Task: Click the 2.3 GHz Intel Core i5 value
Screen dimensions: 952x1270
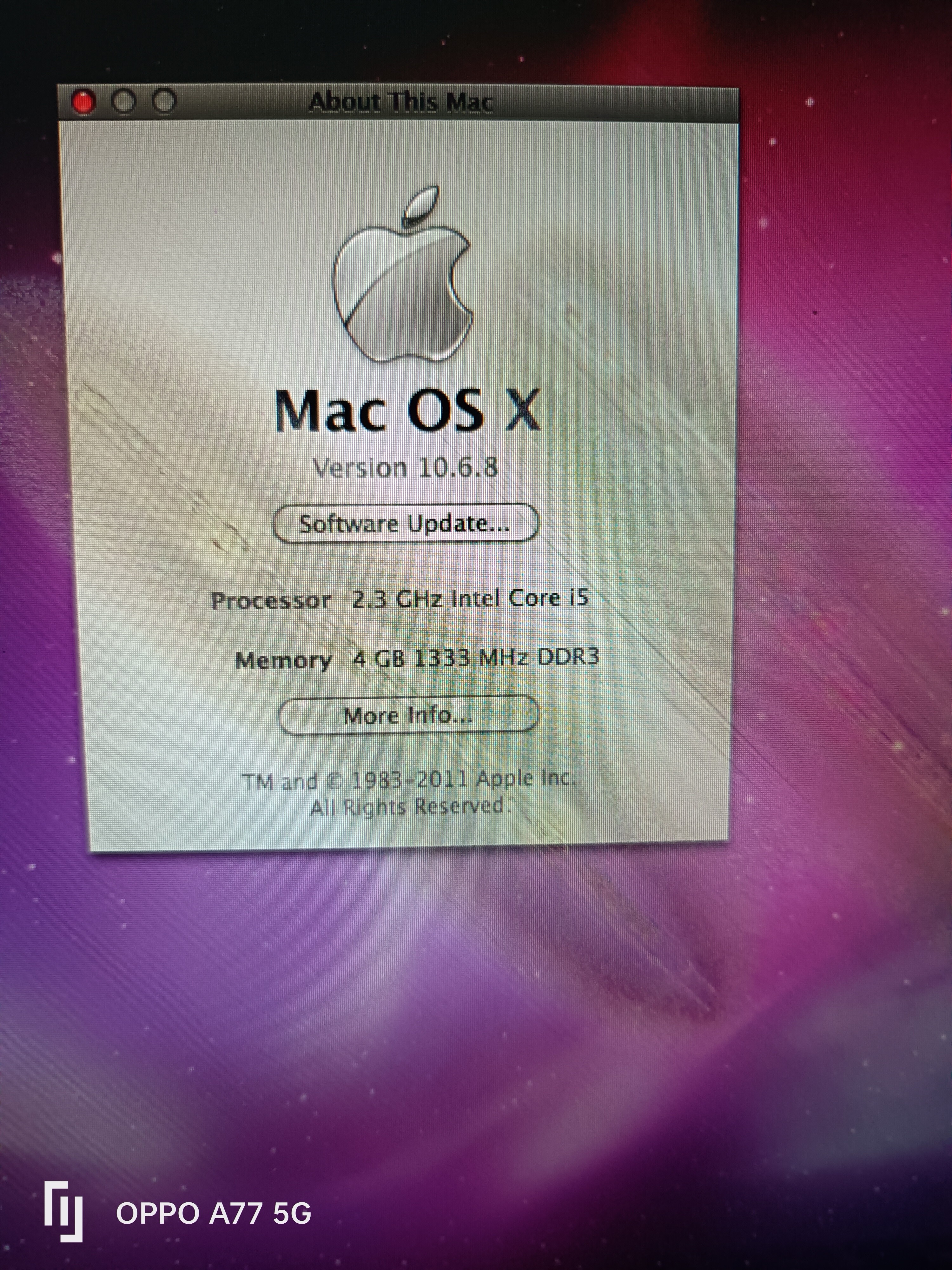Action: tap(470, 599)
